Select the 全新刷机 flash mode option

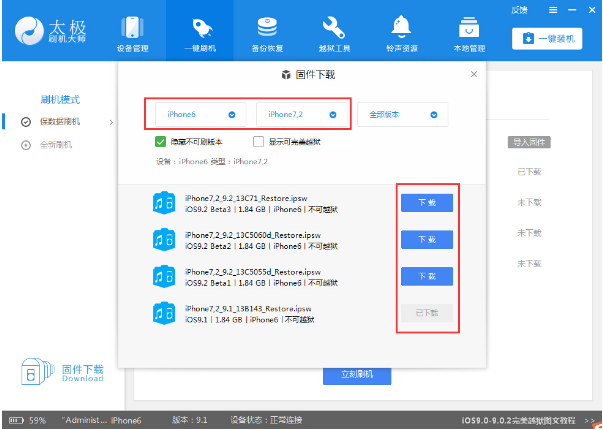[56, 145]
